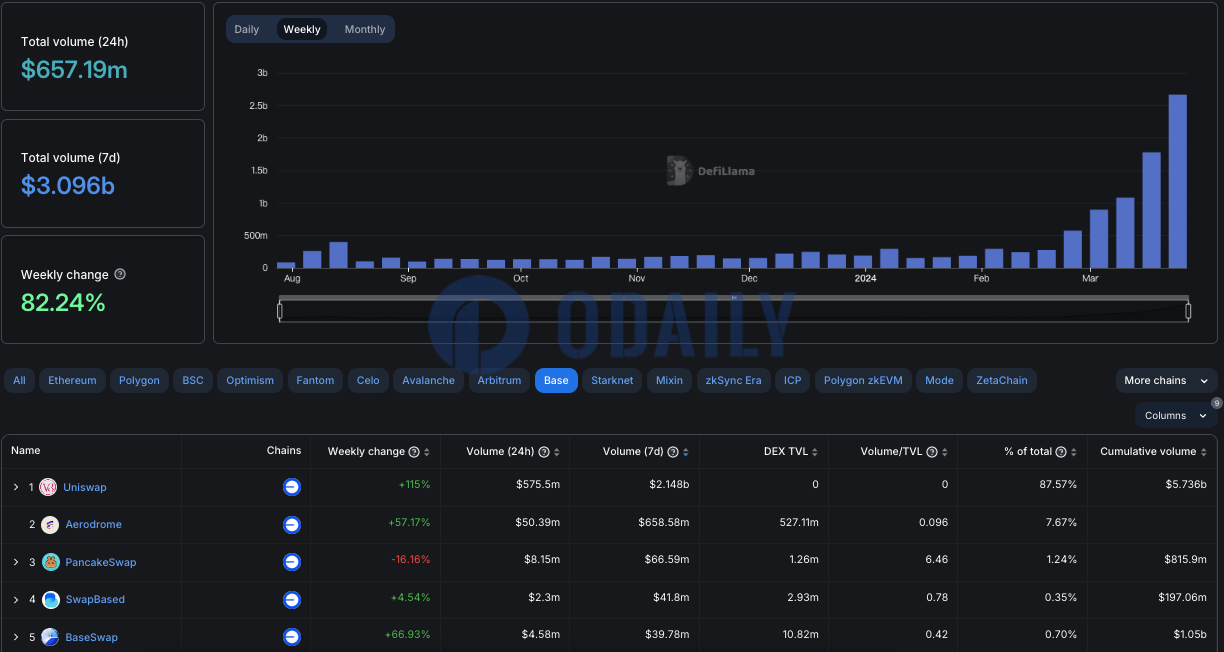Viewport: 1224px width, 652px height.
Task: Click the help icon in the Volume (7d) header
Action: tap(673, 452)
